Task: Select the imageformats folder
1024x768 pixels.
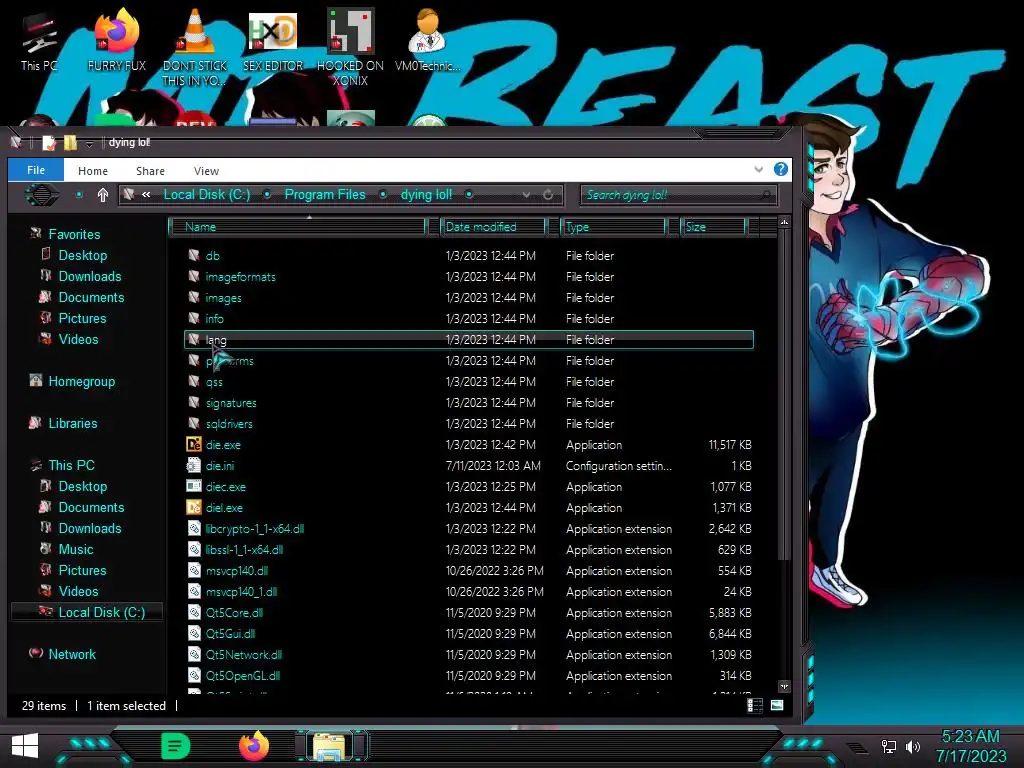Action: [240, 277]
